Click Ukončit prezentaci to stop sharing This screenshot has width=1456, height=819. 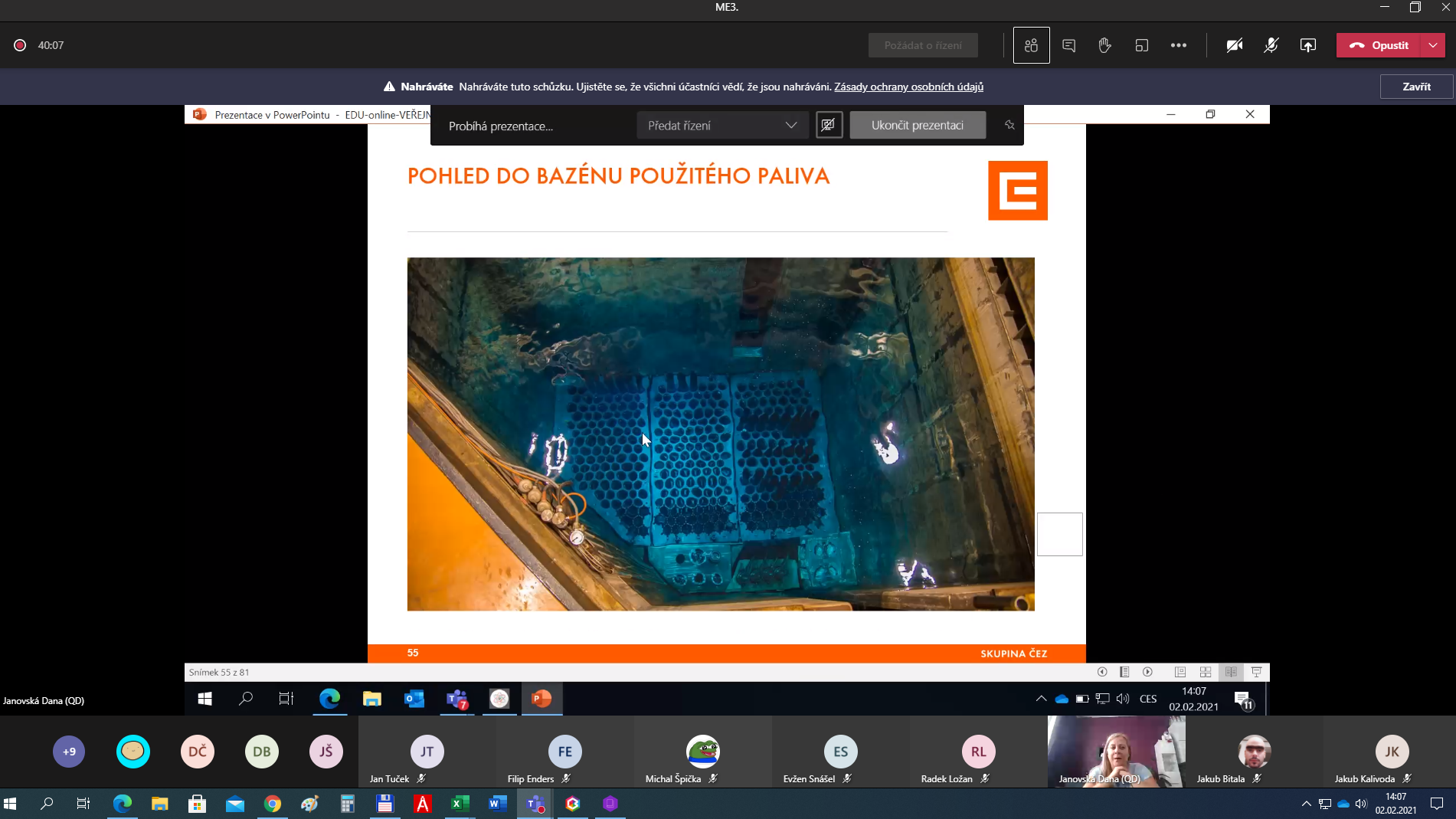point(918,125)
